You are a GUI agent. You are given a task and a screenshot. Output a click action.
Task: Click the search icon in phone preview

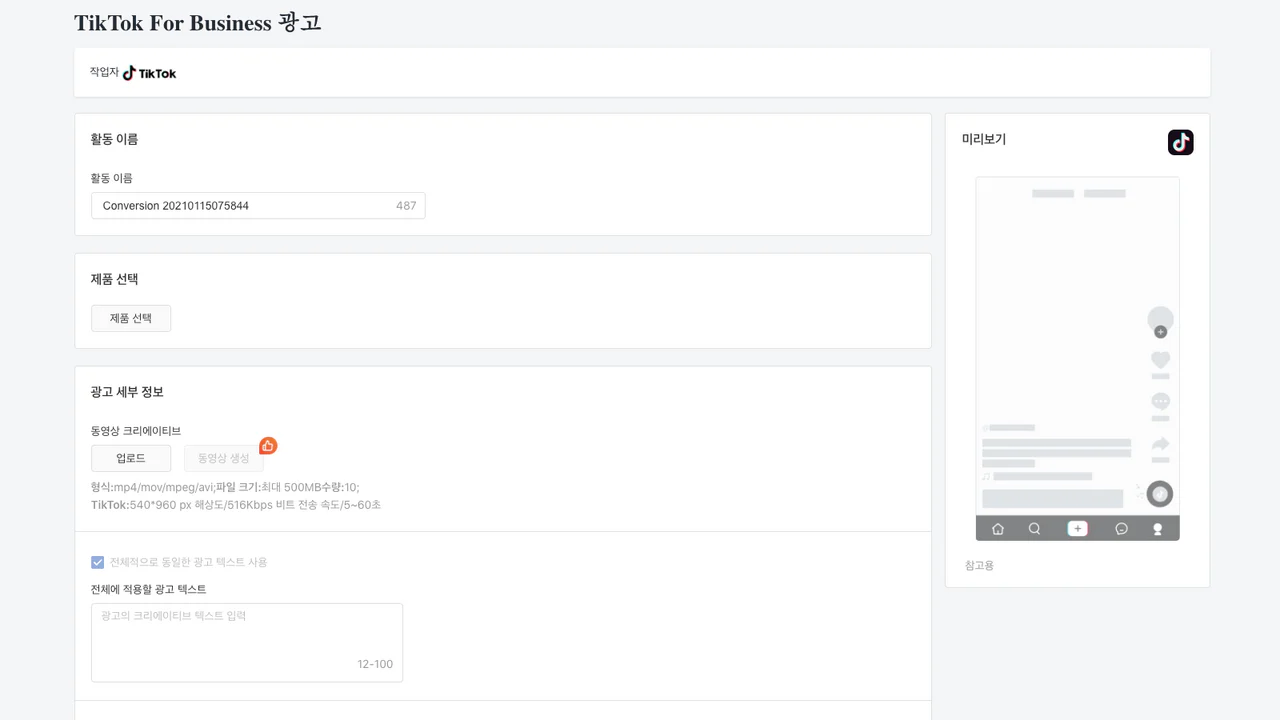tap(1034, 528)
